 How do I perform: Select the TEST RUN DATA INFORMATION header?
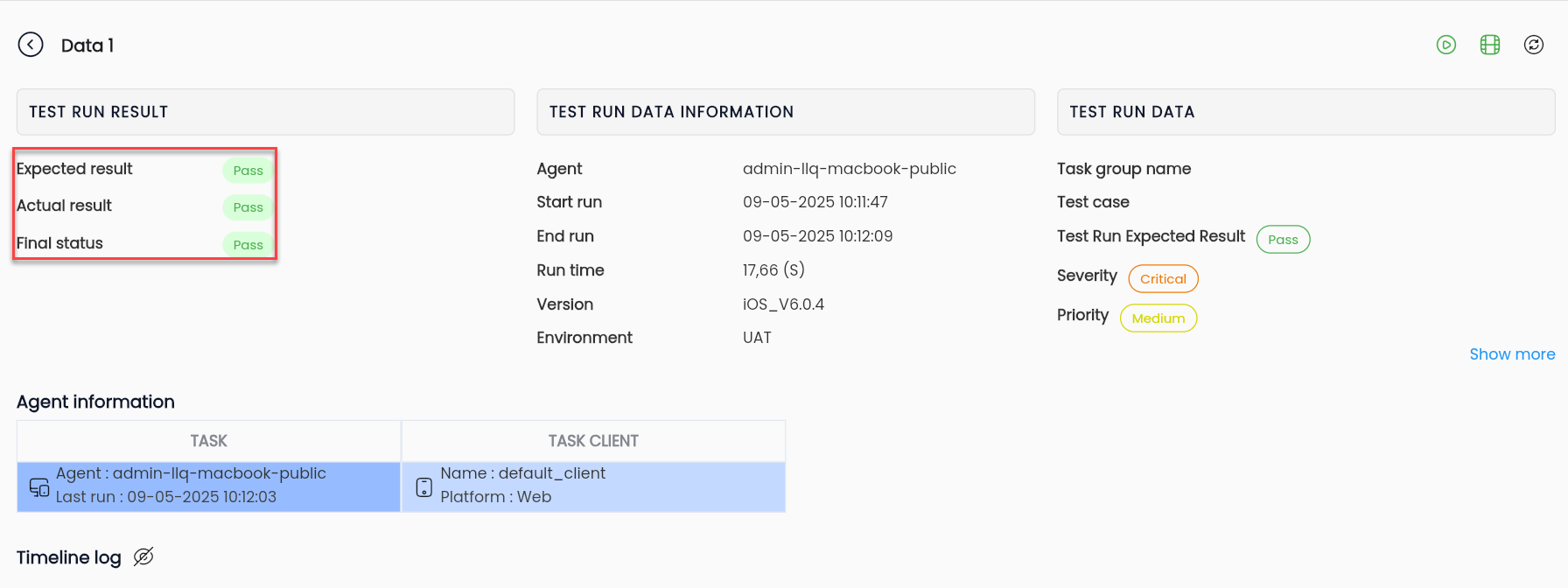(x=786, y=112)
